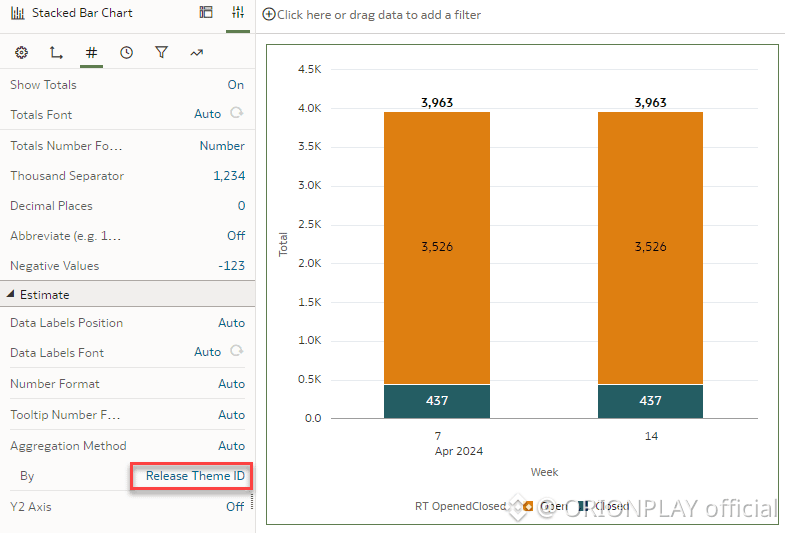This screenshot has height=533, width=785.
Task: Toggle Y2 Axis Off value
Action: tap(235, 507)
